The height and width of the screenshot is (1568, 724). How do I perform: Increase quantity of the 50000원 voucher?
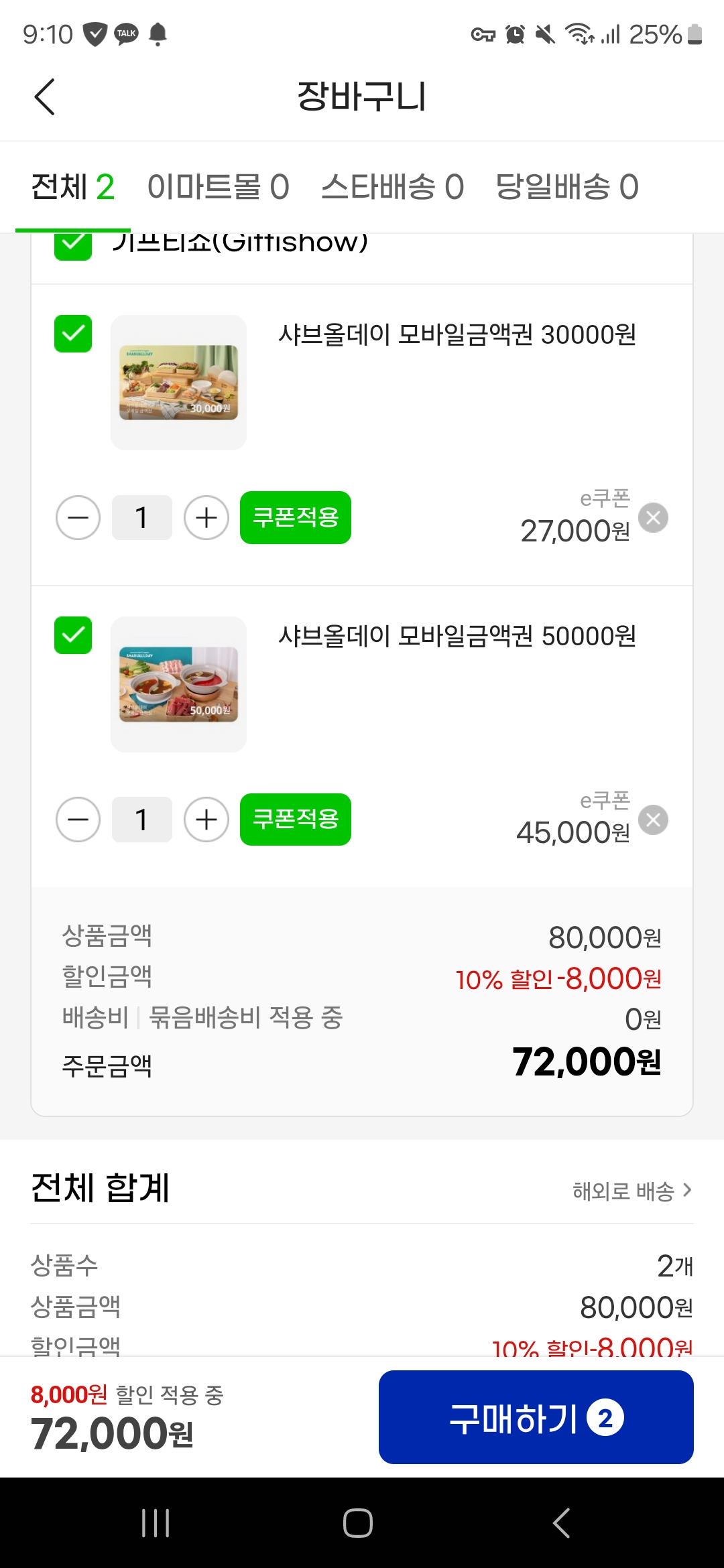[x=206, y=820]
